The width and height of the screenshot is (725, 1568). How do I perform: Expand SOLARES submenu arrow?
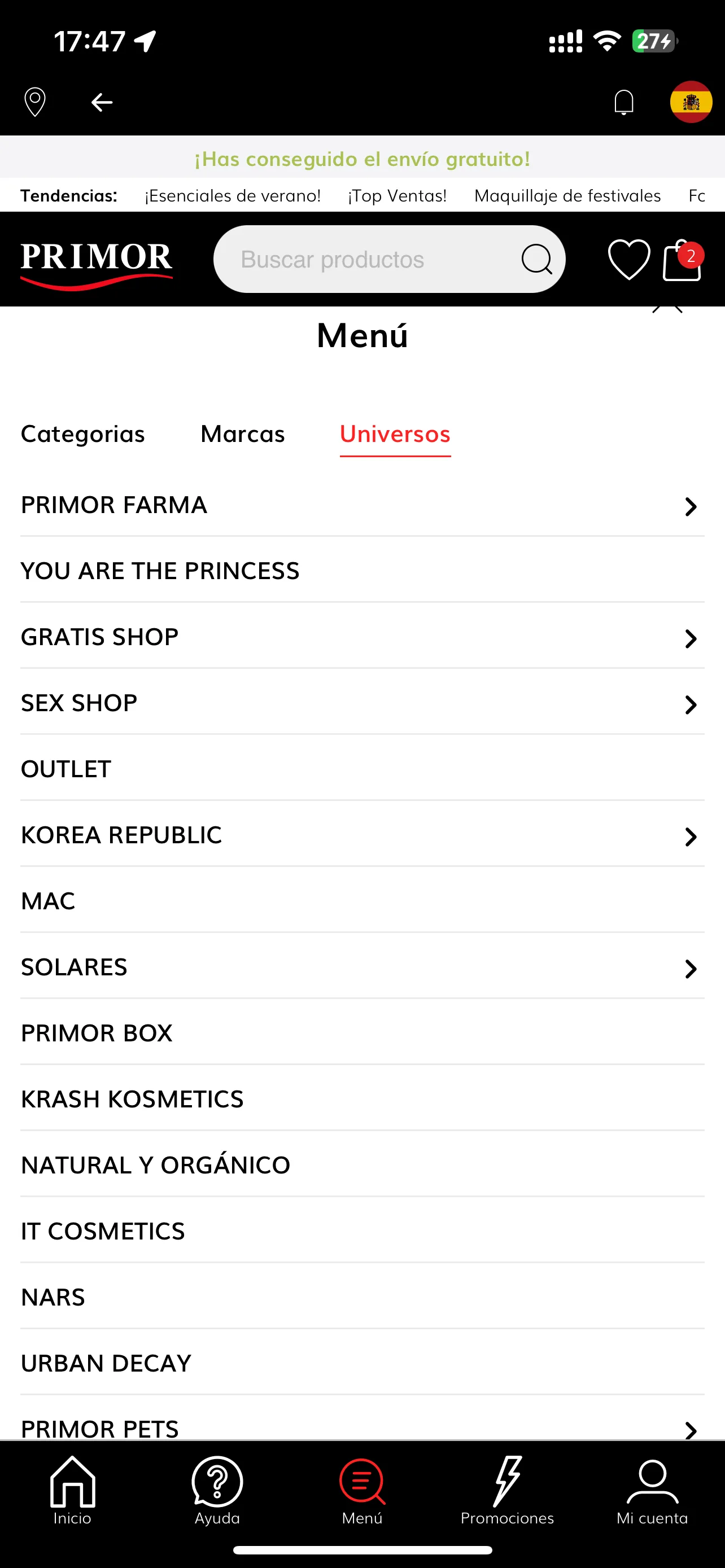[x=691, y=969]
